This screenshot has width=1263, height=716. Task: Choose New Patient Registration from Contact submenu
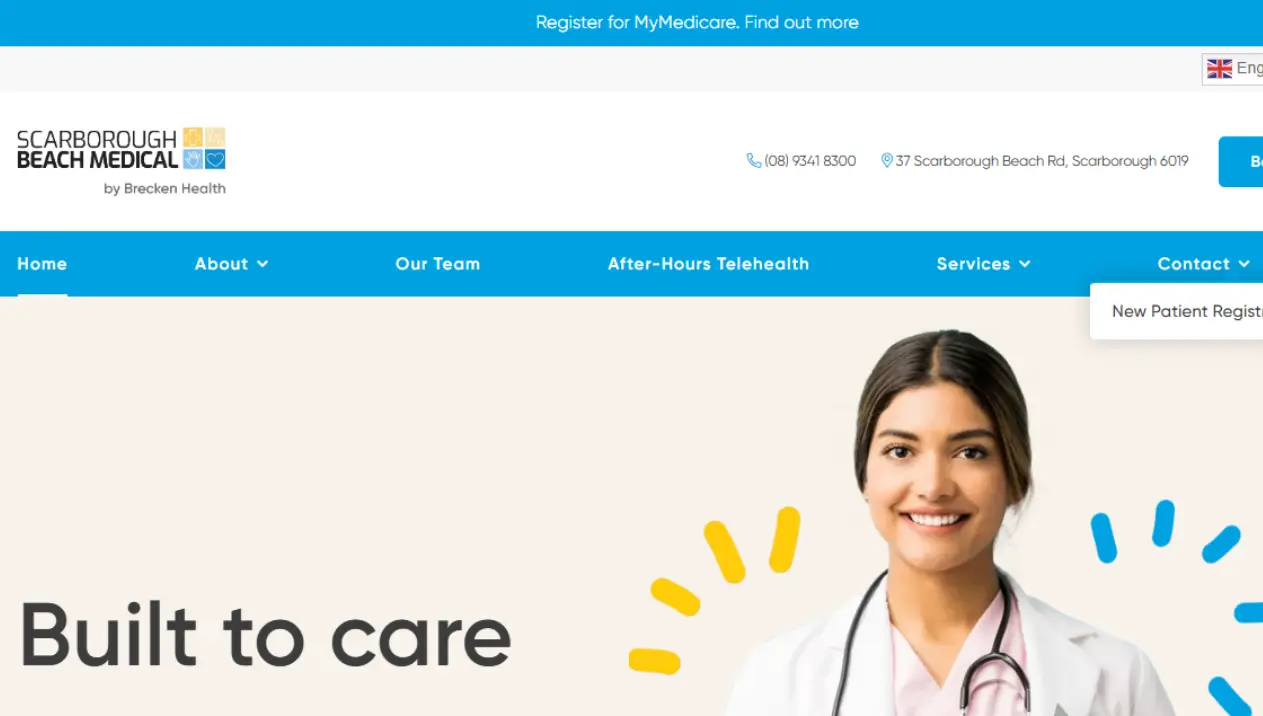[x=1187, y=311]
